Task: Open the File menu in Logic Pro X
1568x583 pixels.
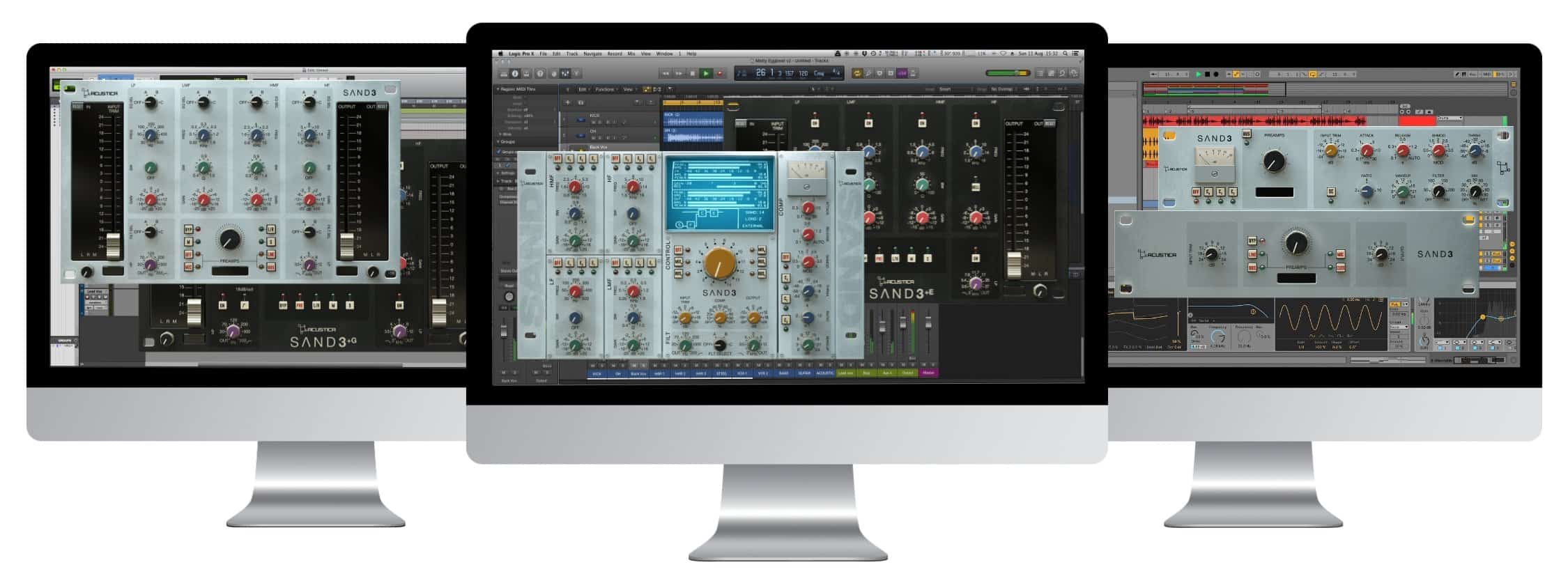Action: 544,54
